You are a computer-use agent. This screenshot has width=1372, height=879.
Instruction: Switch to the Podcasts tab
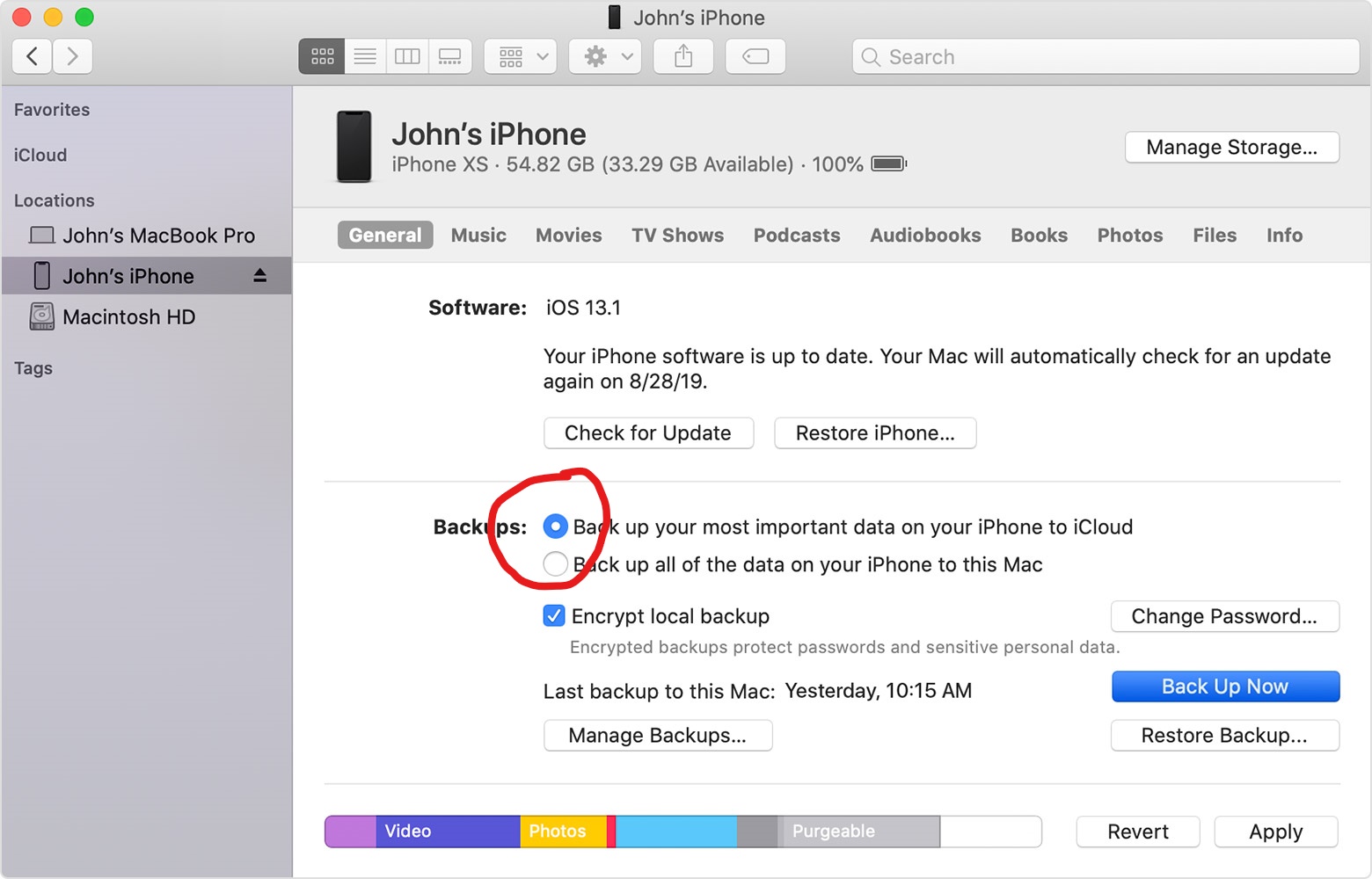point(797,235)
